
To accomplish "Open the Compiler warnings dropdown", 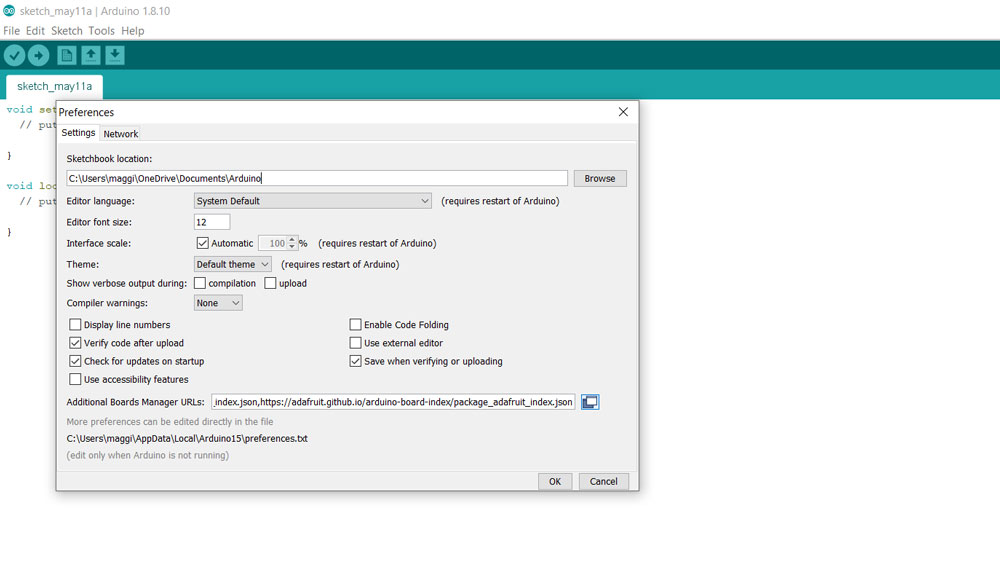I will click(217, 303).
